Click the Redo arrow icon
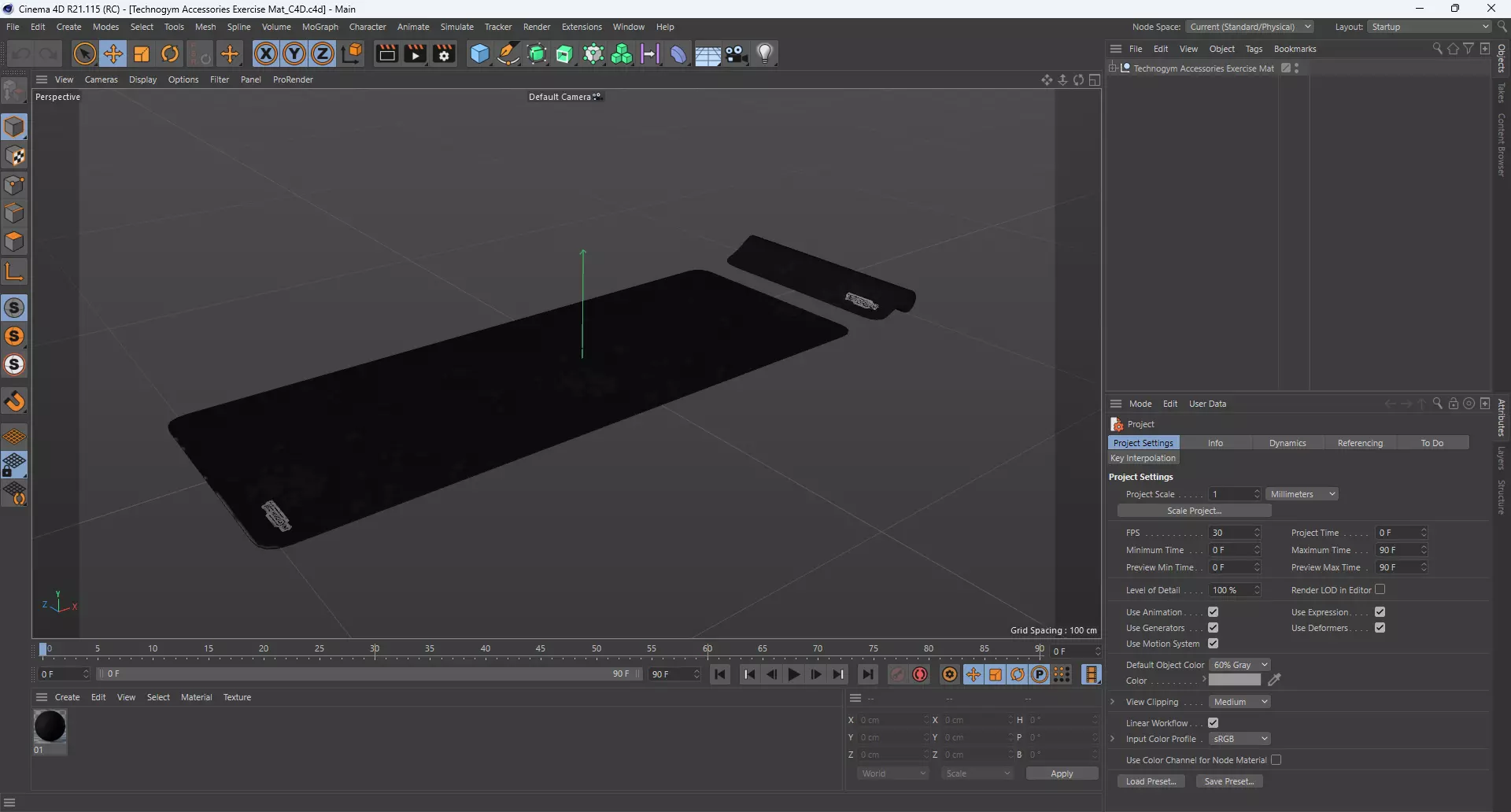 click(x=49, y=54)
